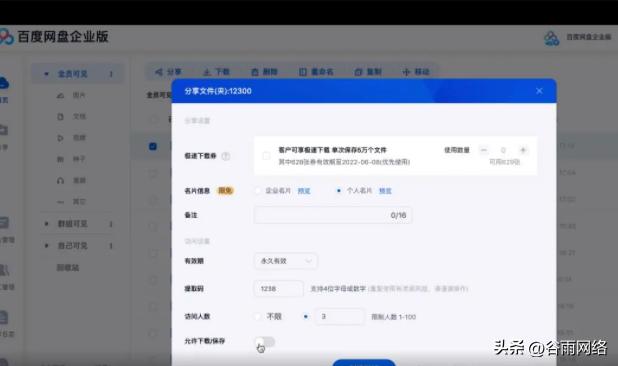618x366 pixels.
Task: Click the 访问人数 number field showing 3
Action: pyautogui.click(x=339, y=316)
